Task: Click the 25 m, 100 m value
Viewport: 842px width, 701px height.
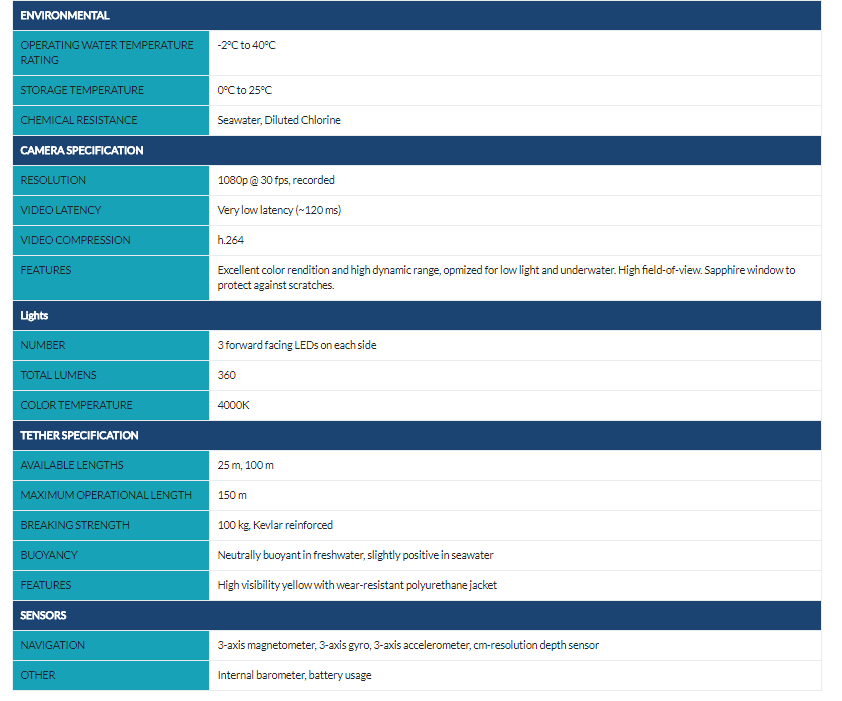Action: click(x=245, y=465)
